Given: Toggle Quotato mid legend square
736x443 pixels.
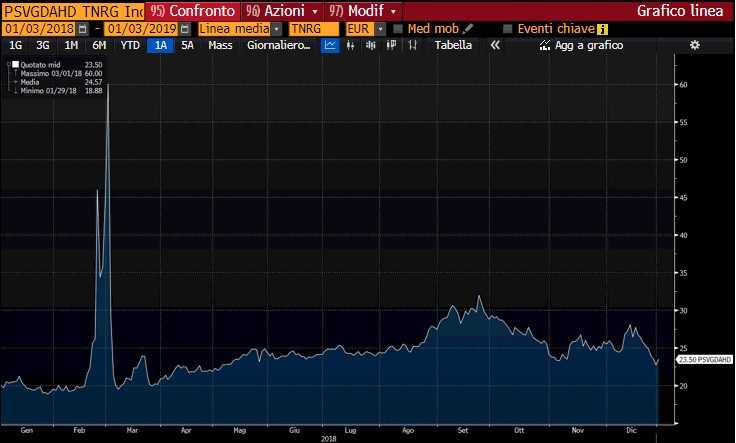Looking at the screenshot, I should coord(15,65).
